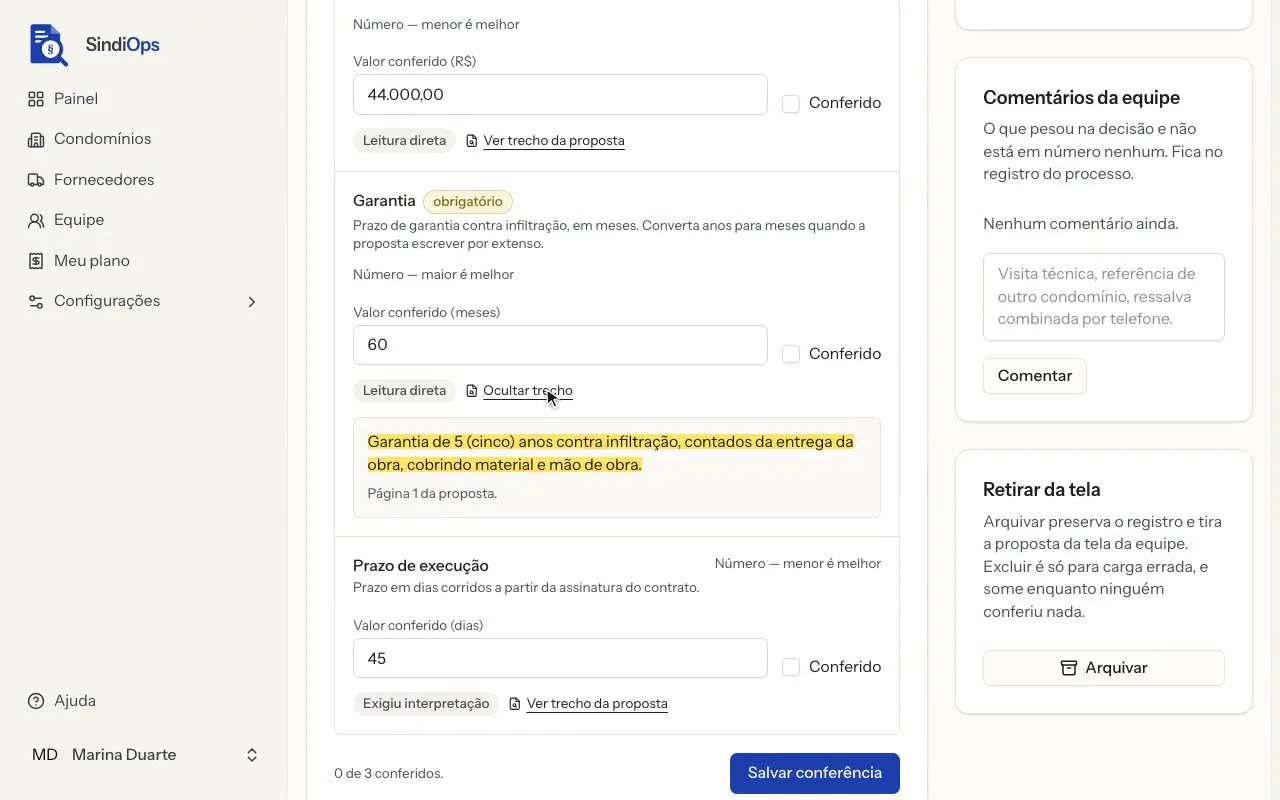Image resolution: width=1280 pixels, height=800 pixels.
Task: Click the Equipe people icon
Action: tap(36, 220)
